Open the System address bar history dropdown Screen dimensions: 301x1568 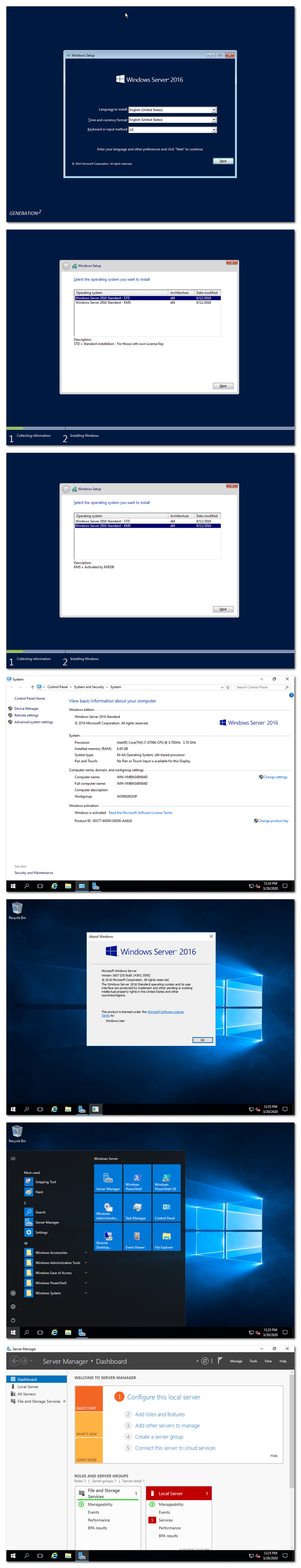pyautogui.click(x=222, y=686)
